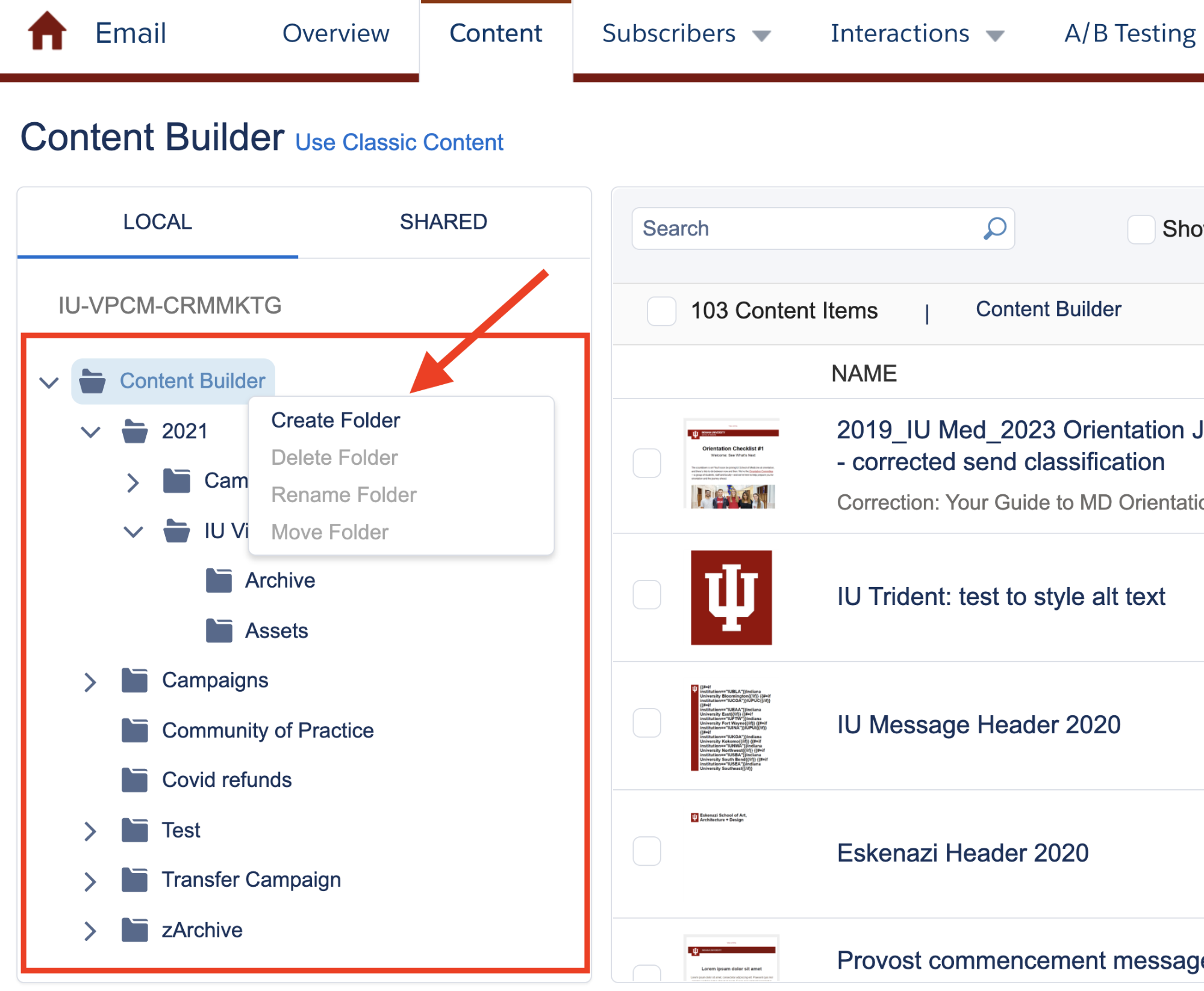Open the Provost commencement message item
The height and width of the screenshot is (991, 1204).
tap(1020, 961)
